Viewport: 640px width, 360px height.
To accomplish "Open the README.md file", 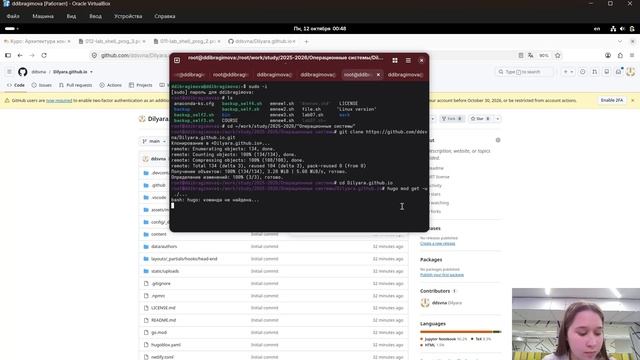I will (163, 320).
